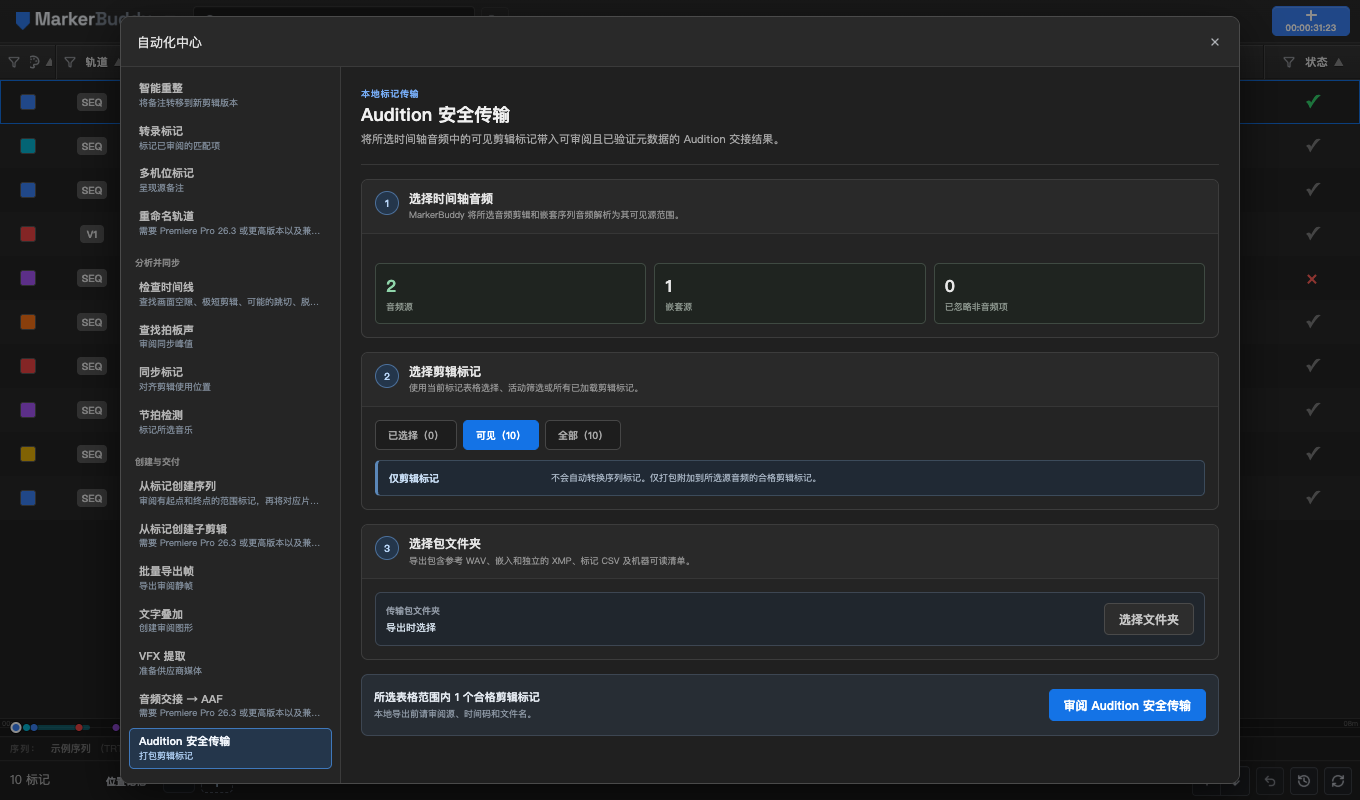Open the 检查时间线 automation
This screenshot has height=800, width=1360.
tap(230, 294)
